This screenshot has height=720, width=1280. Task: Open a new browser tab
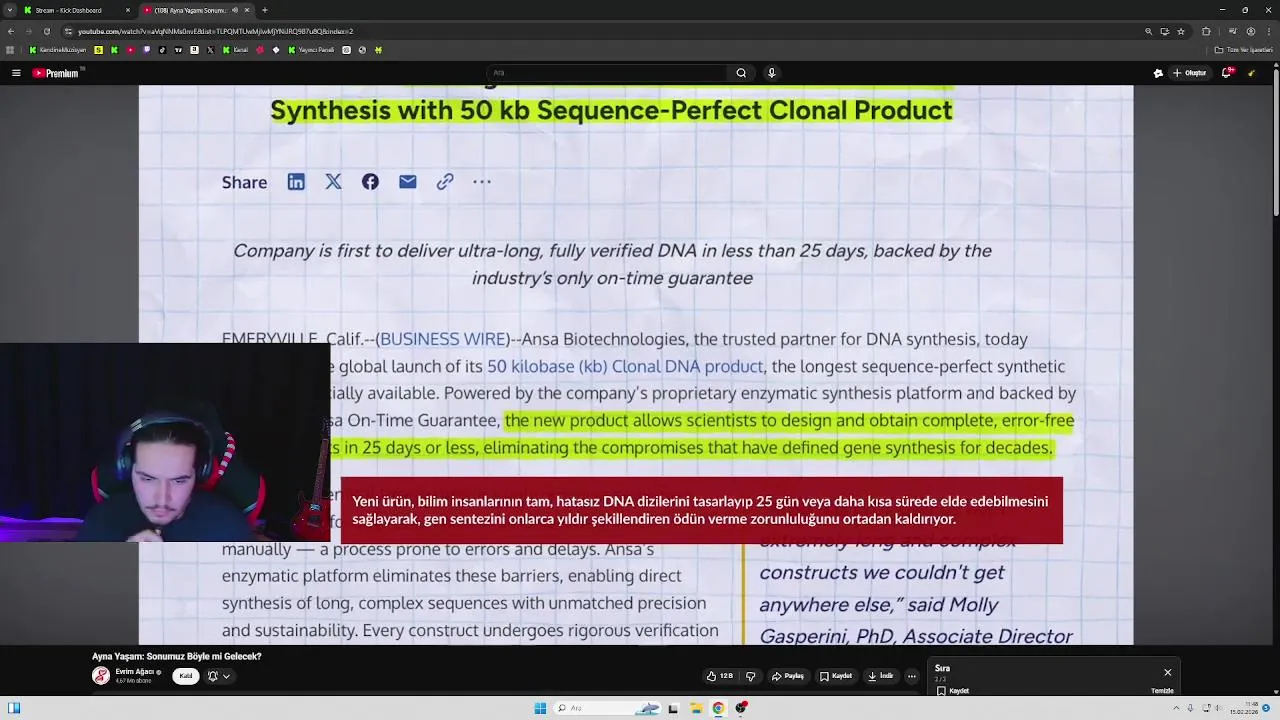(265, 10)
